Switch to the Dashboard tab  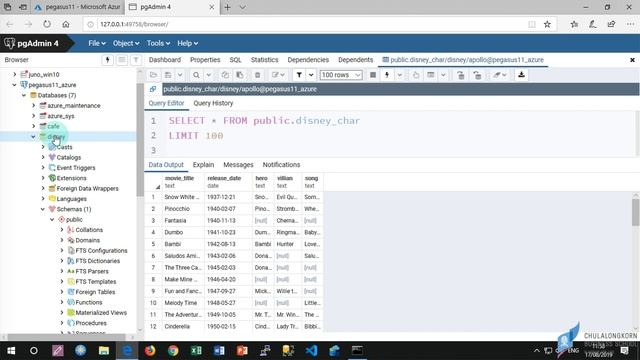click(x=165, y=60)
